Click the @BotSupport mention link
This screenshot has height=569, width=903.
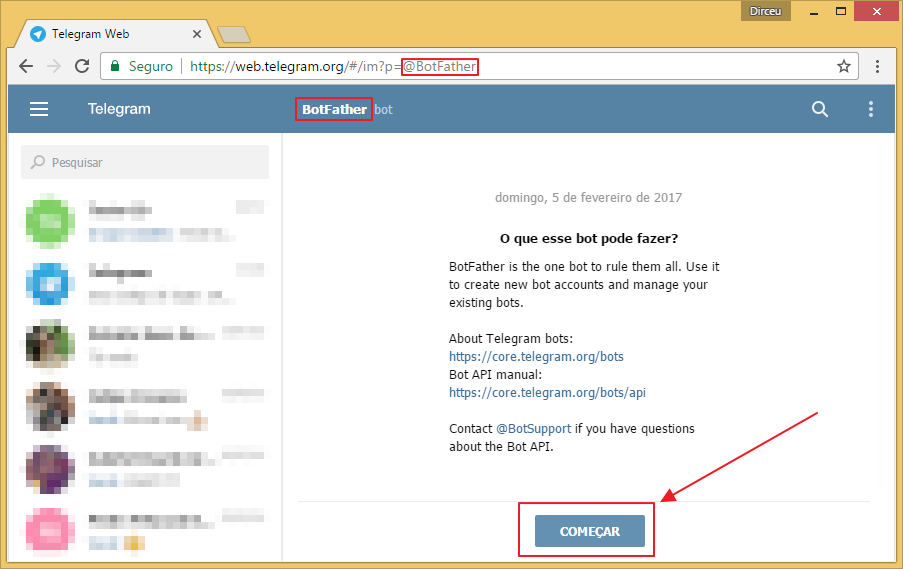(x=533, y=428)
